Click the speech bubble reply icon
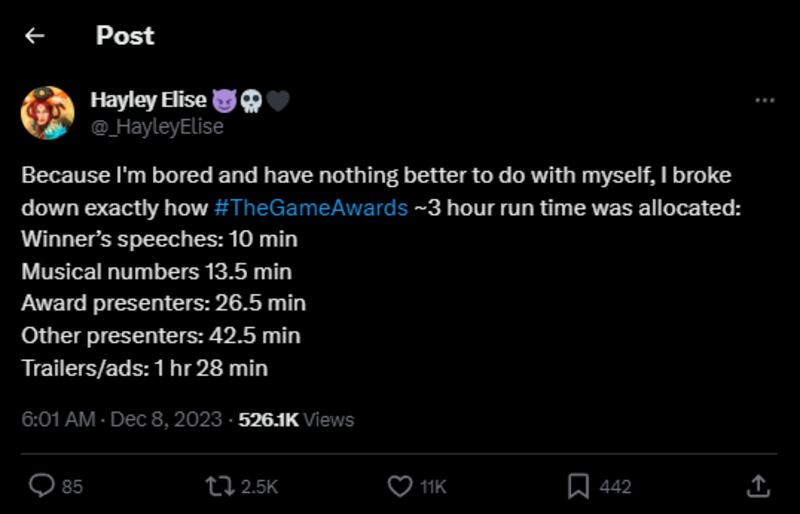Screen dimensions: 800x514 click(x=41, y=486)
